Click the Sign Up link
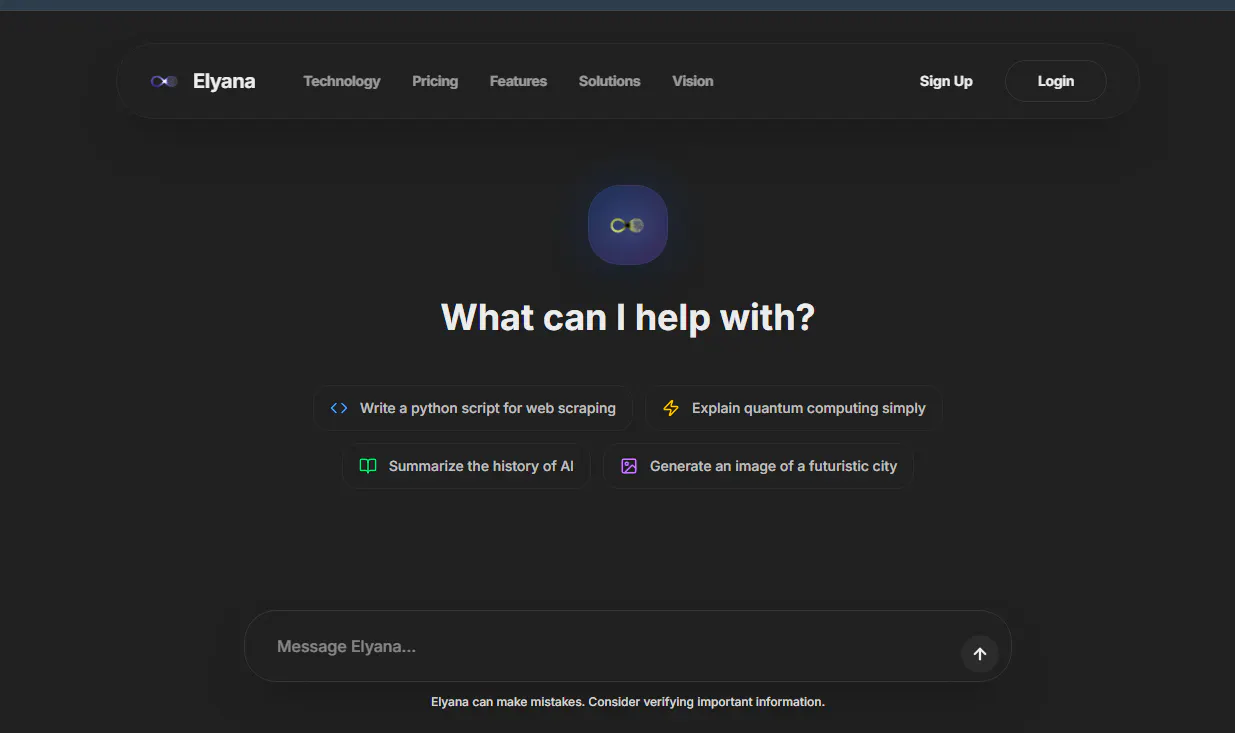 (946, 81)
